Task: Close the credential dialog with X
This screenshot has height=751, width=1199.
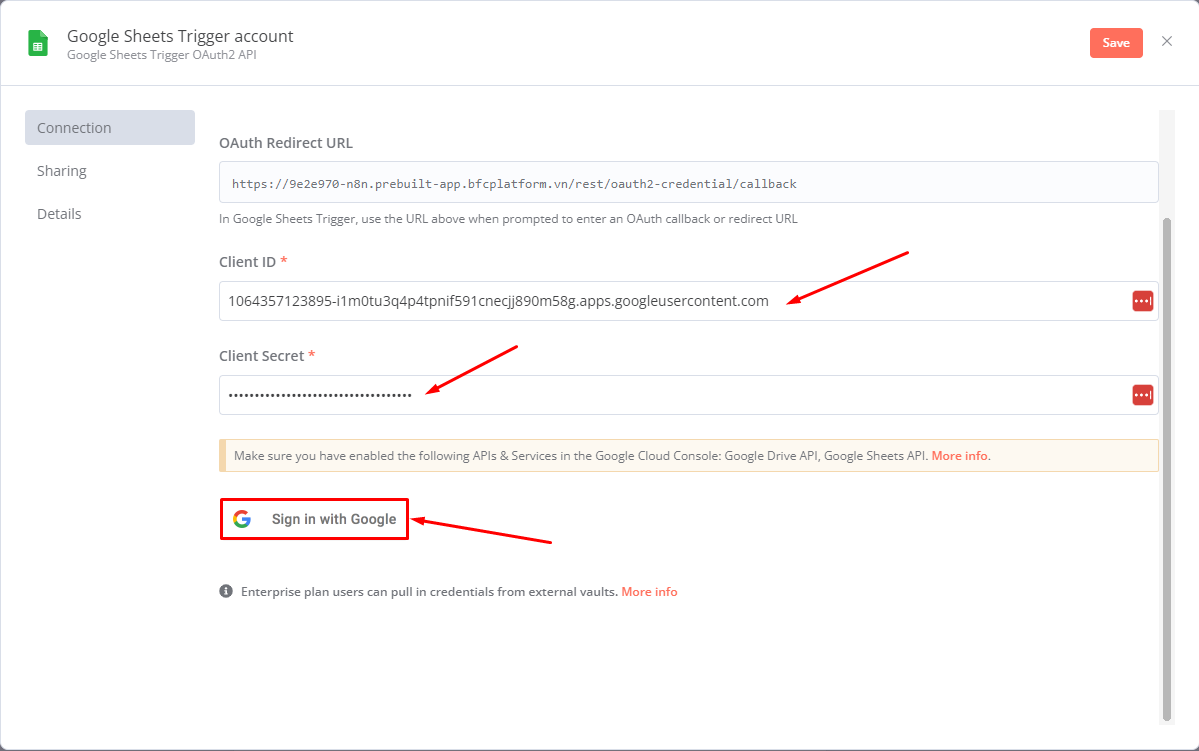Action: (1166, 41)
